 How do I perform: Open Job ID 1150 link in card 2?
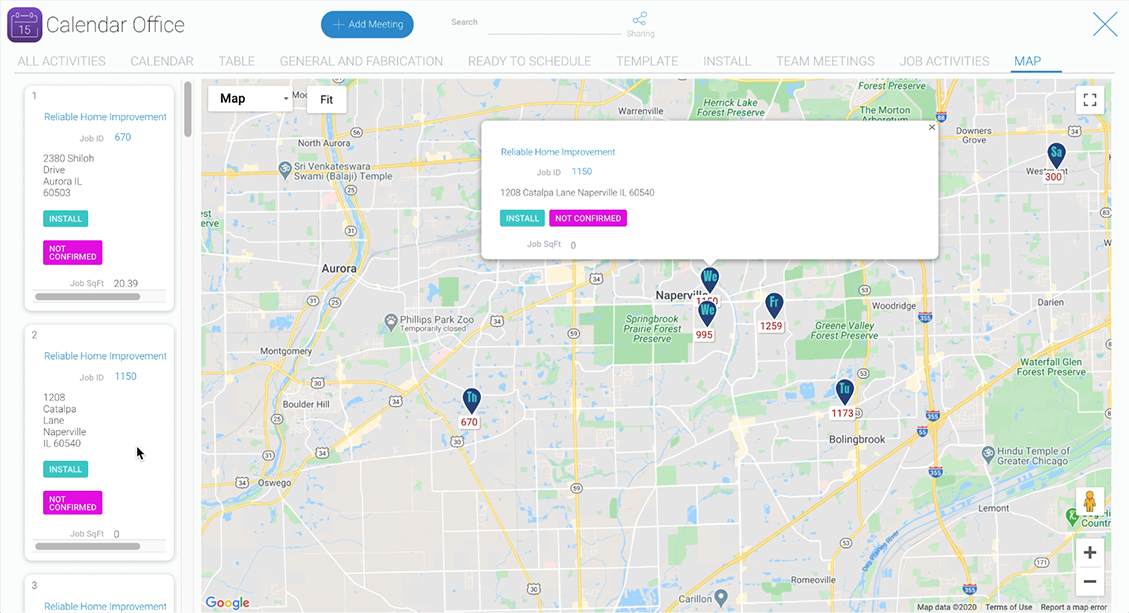pos(126,376)
